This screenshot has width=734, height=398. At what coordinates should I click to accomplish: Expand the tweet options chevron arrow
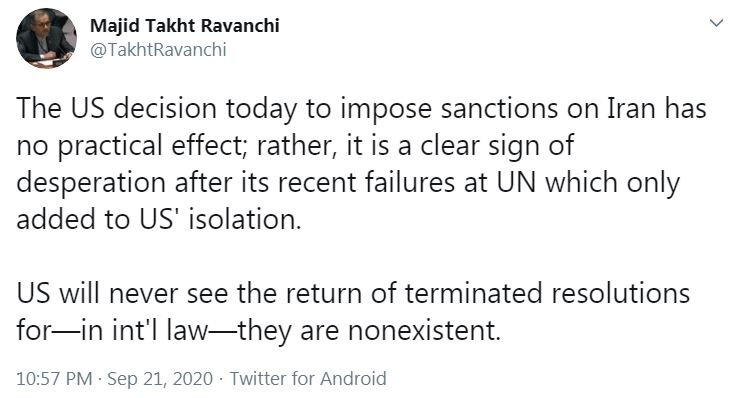point(716,23)
